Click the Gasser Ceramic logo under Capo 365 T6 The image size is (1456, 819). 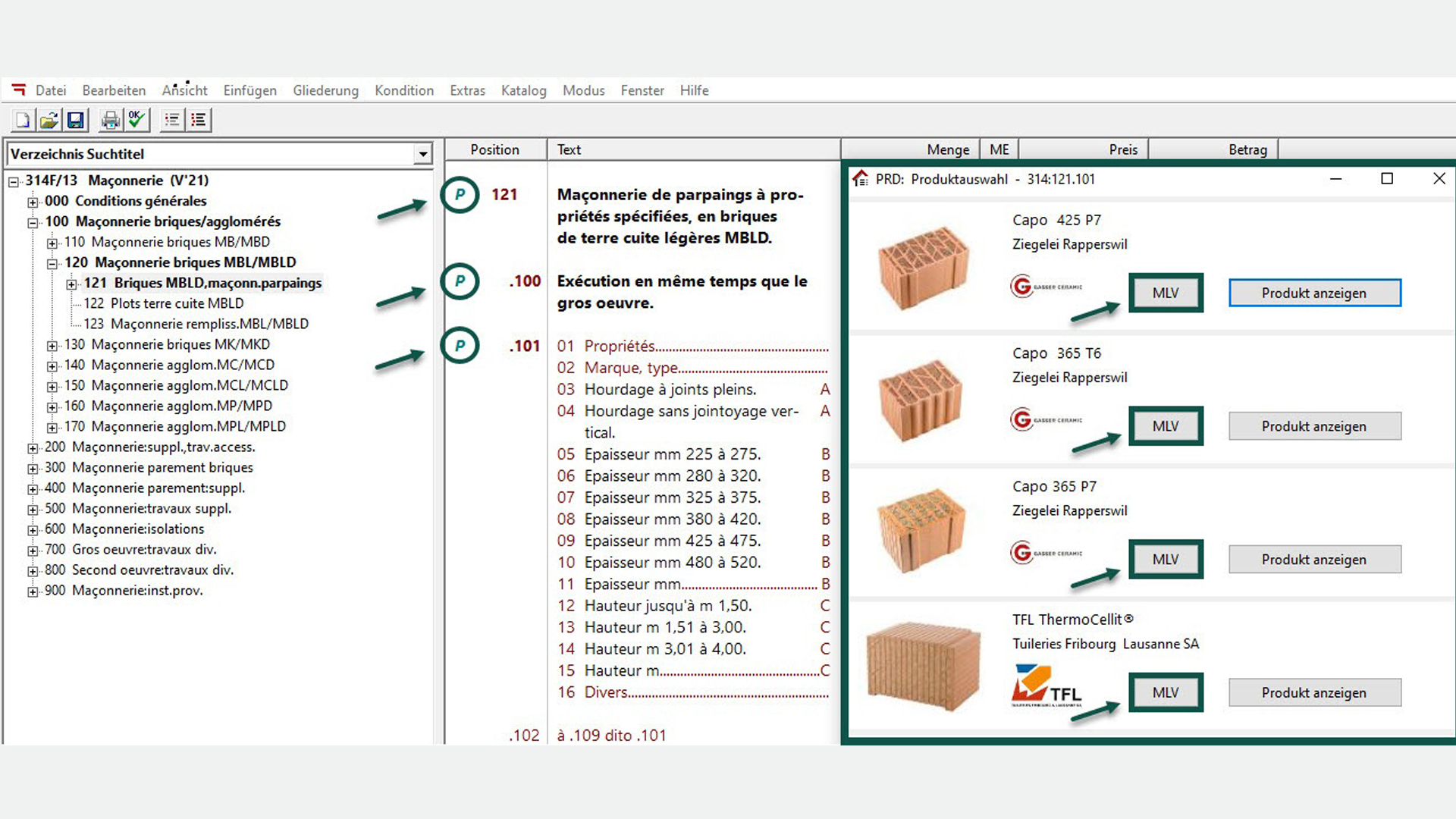tap(1046, 419)
